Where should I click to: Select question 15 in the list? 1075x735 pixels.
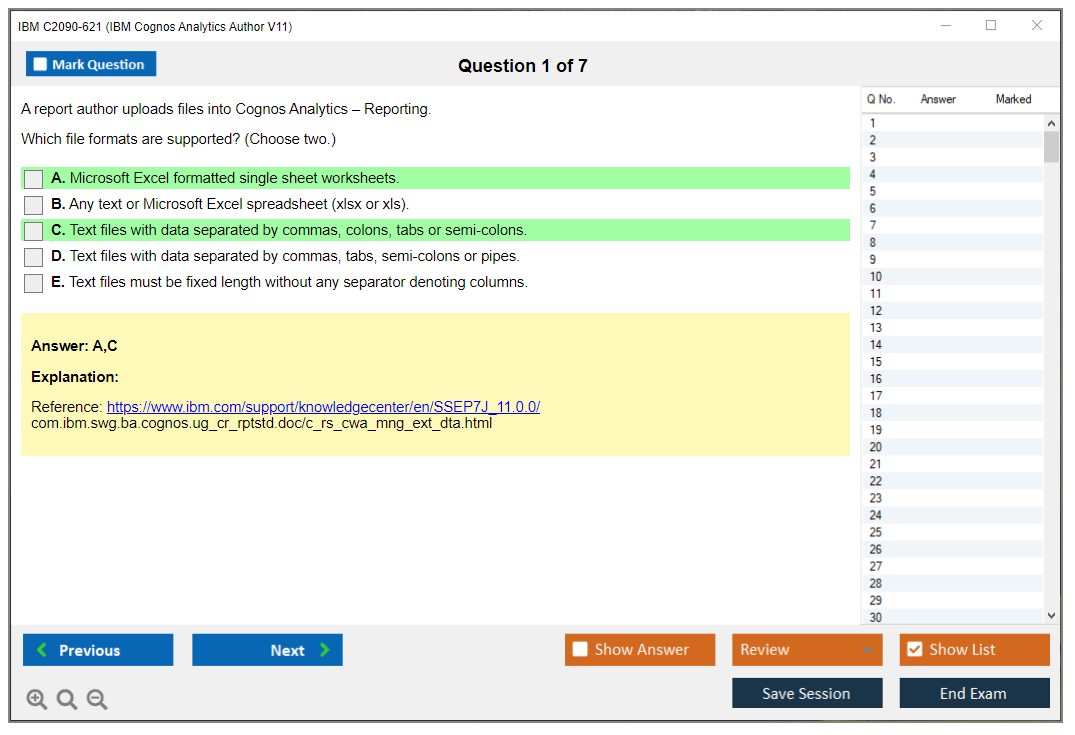876,362
